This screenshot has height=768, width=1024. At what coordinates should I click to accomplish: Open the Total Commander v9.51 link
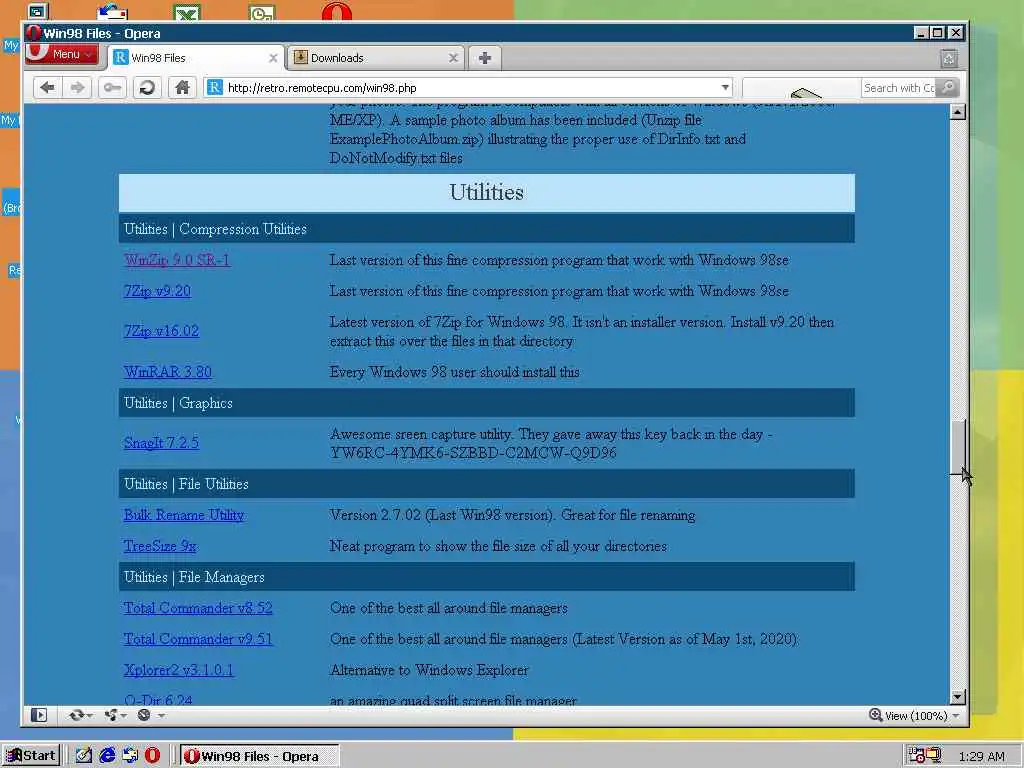pos(198,639)
